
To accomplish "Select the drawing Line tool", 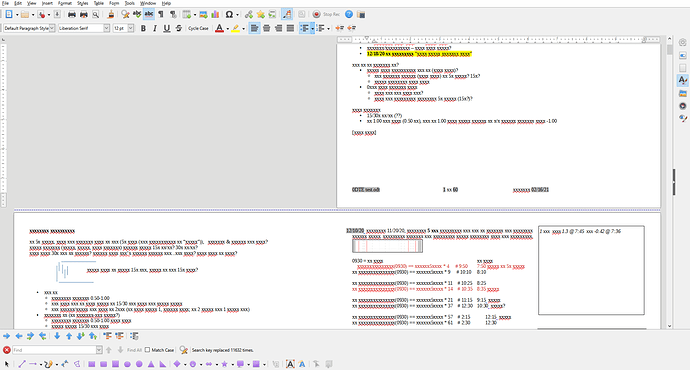I will (22, 364).
